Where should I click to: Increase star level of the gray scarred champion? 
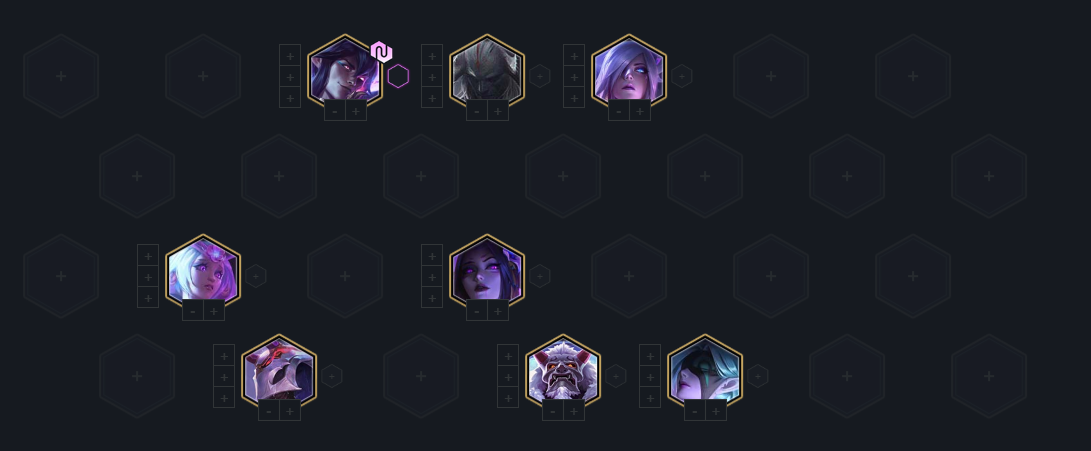[497, 111]
